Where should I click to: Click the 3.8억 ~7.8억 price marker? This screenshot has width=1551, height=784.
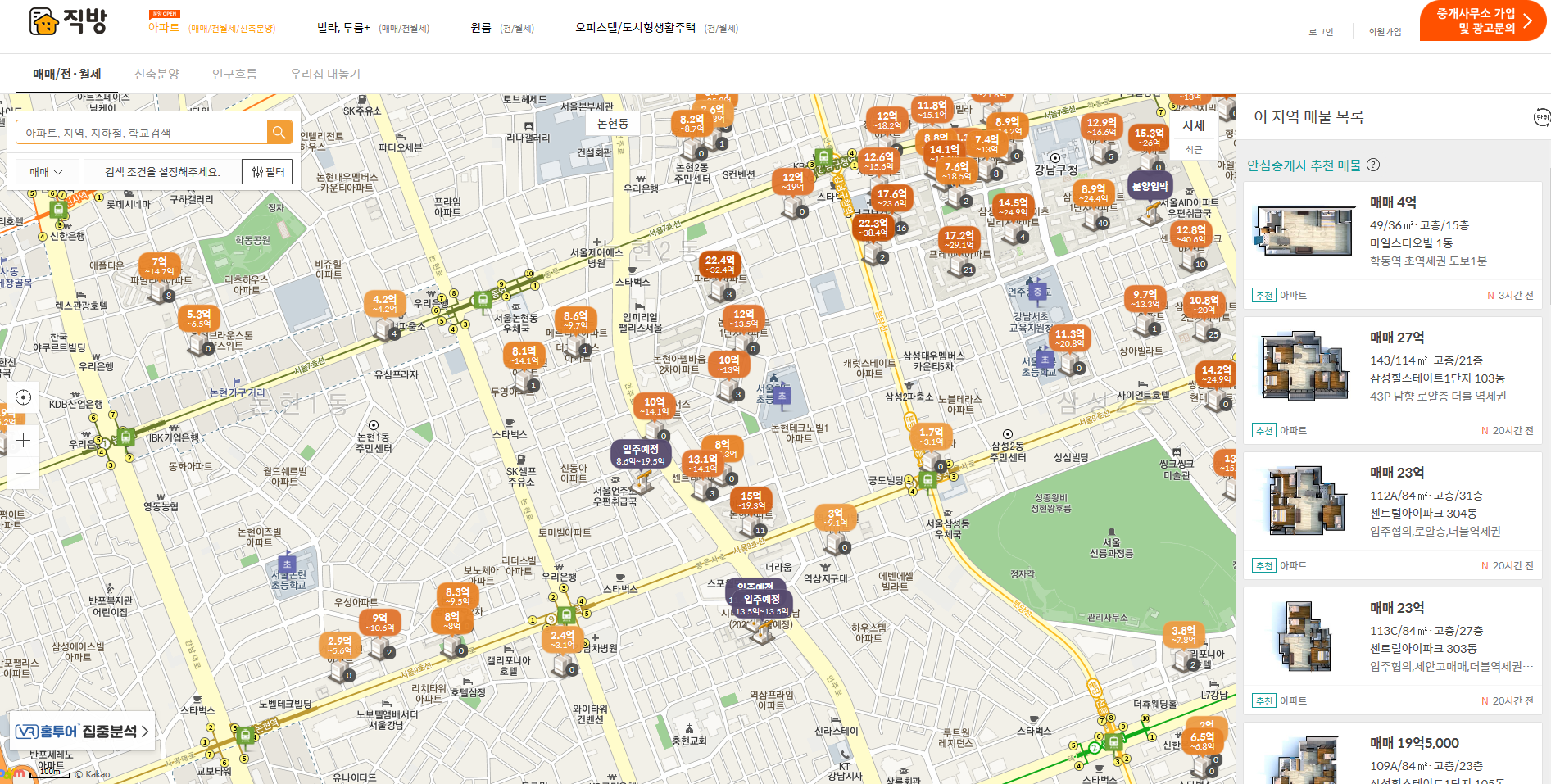pyautogui.click(x=1183, y=635)
